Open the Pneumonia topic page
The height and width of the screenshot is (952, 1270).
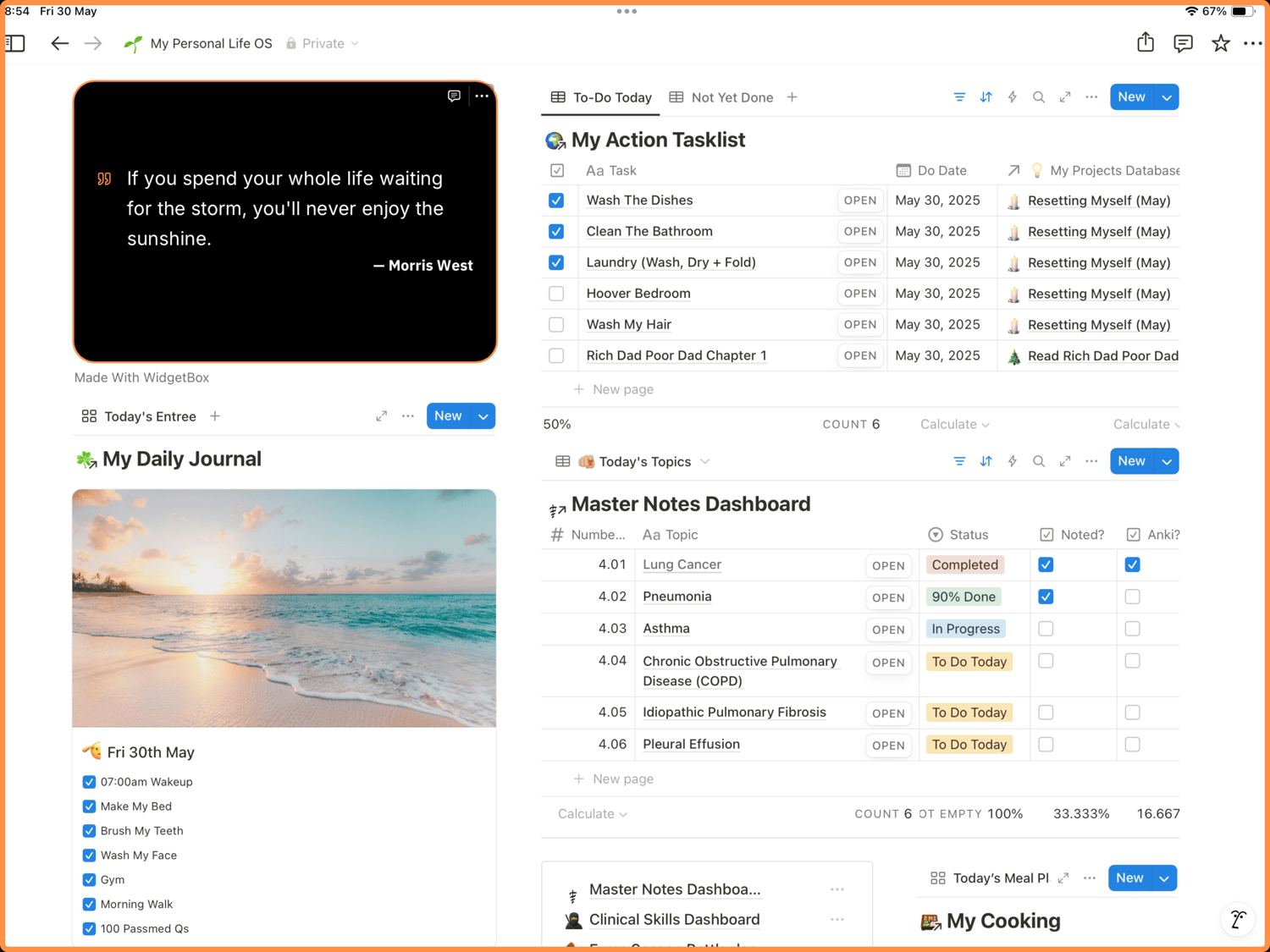click(676, 597)
